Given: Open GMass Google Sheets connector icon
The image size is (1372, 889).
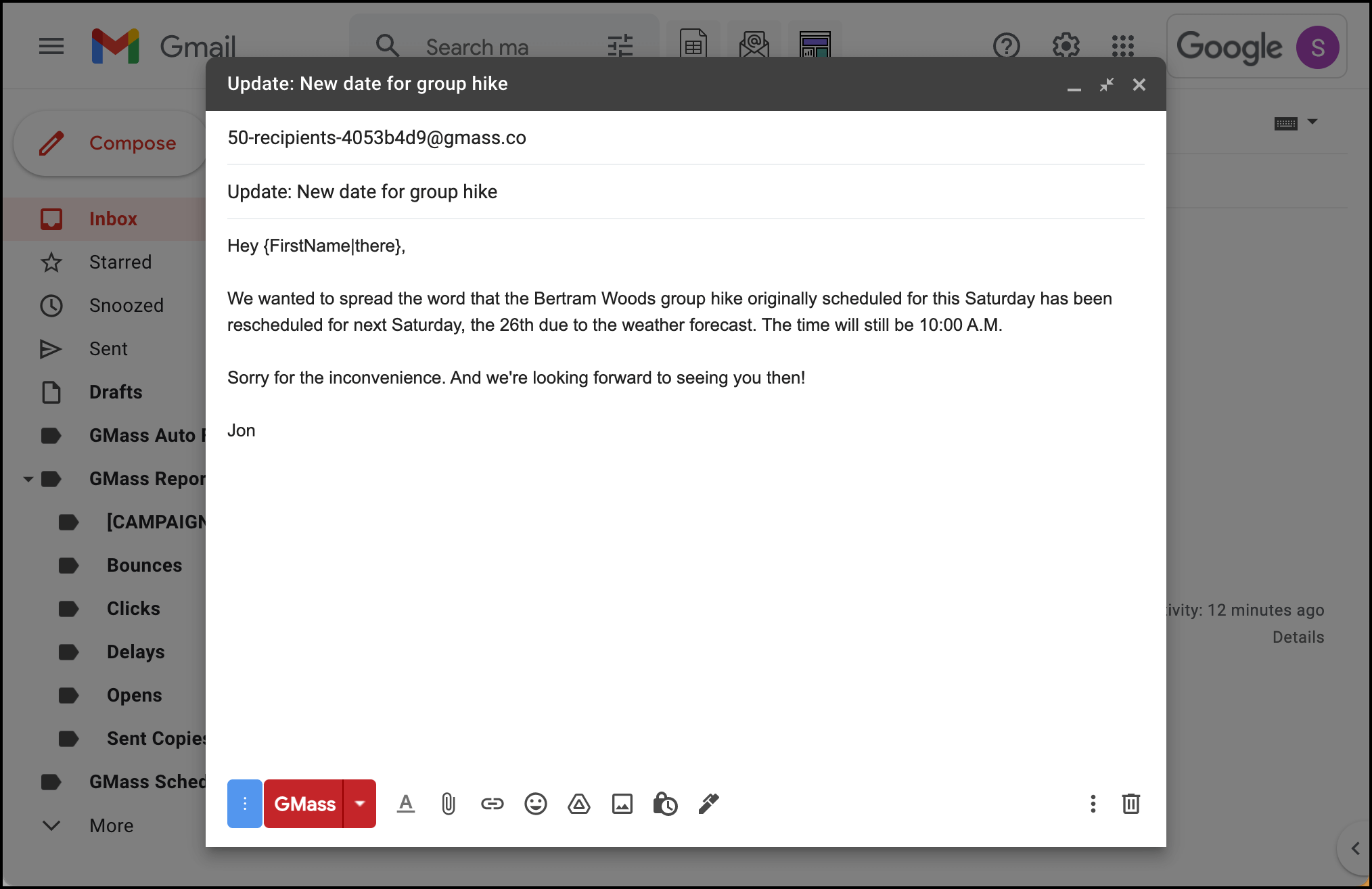Looking at the screenshot, I should [693, 45].
